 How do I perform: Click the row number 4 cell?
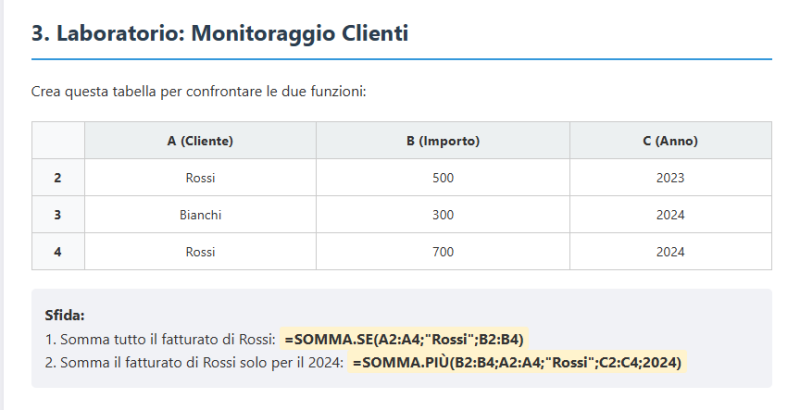[x=58, y=252]
